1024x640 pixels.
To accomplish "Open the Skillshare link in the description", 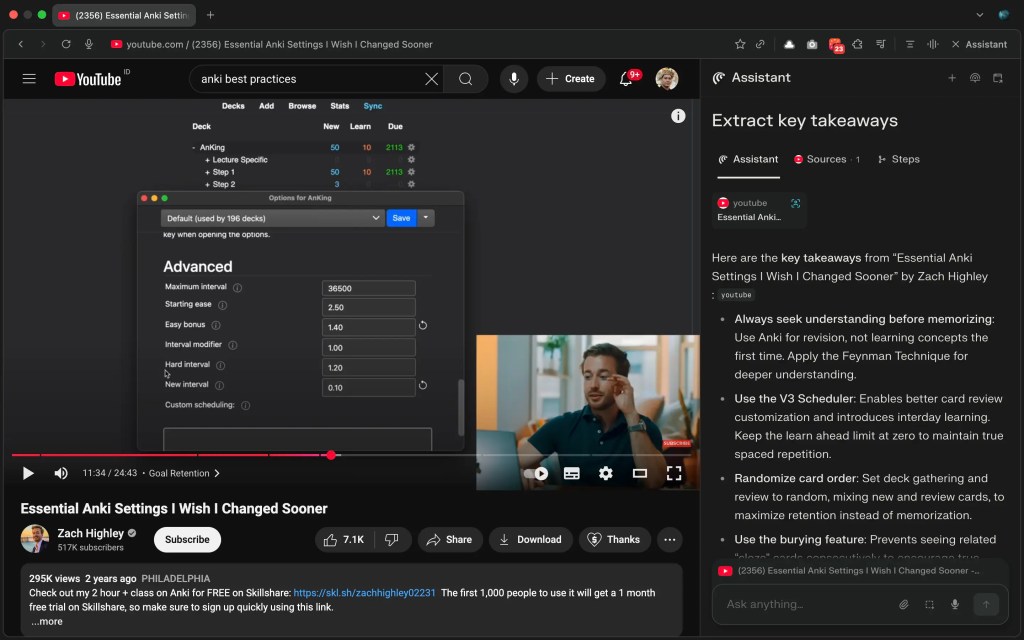I will coord(364,593).
